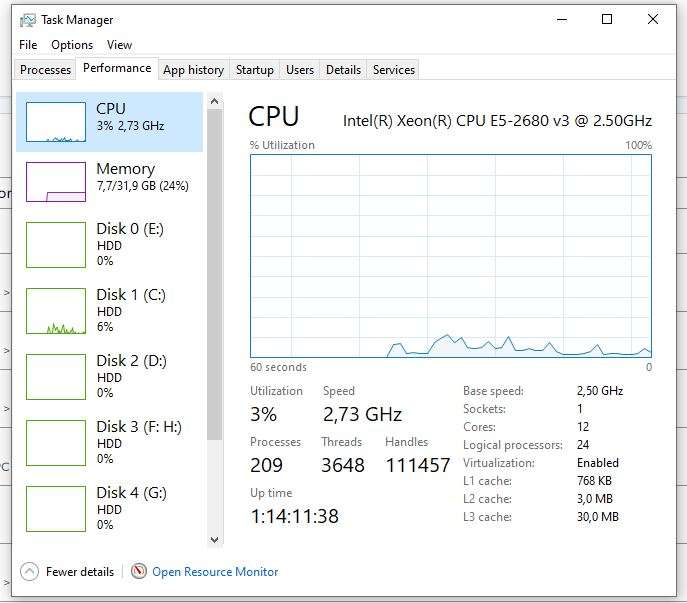Viewport: 687px width, 603px height.
Task: Open the View menu
Action: tap(119, 45)
